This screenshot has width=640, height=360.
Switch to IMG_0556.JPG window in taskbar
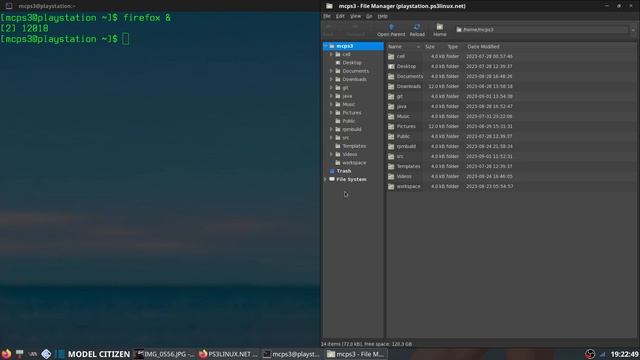[165, 354]
